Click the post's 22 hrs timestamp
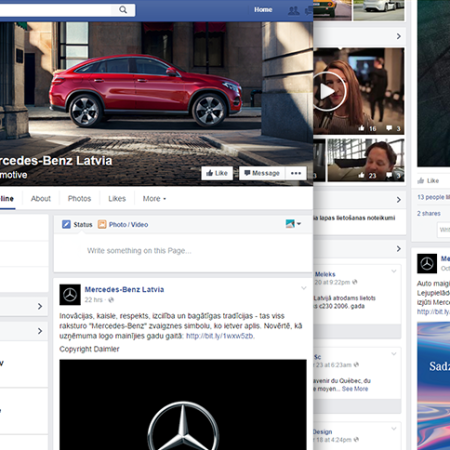This screenshot has height=450, width=450. pos(93,300)
